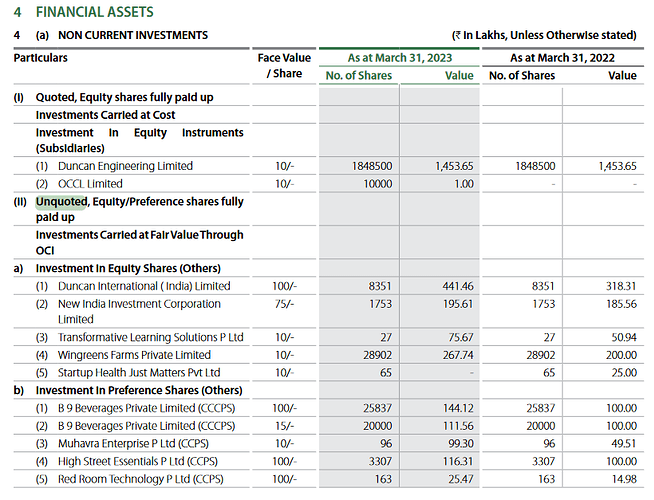654x500 pixels.
Task: Click 'Investment In Preference Shares (Others)' heading
Action: pyautogui.click(x=139, y=390)
